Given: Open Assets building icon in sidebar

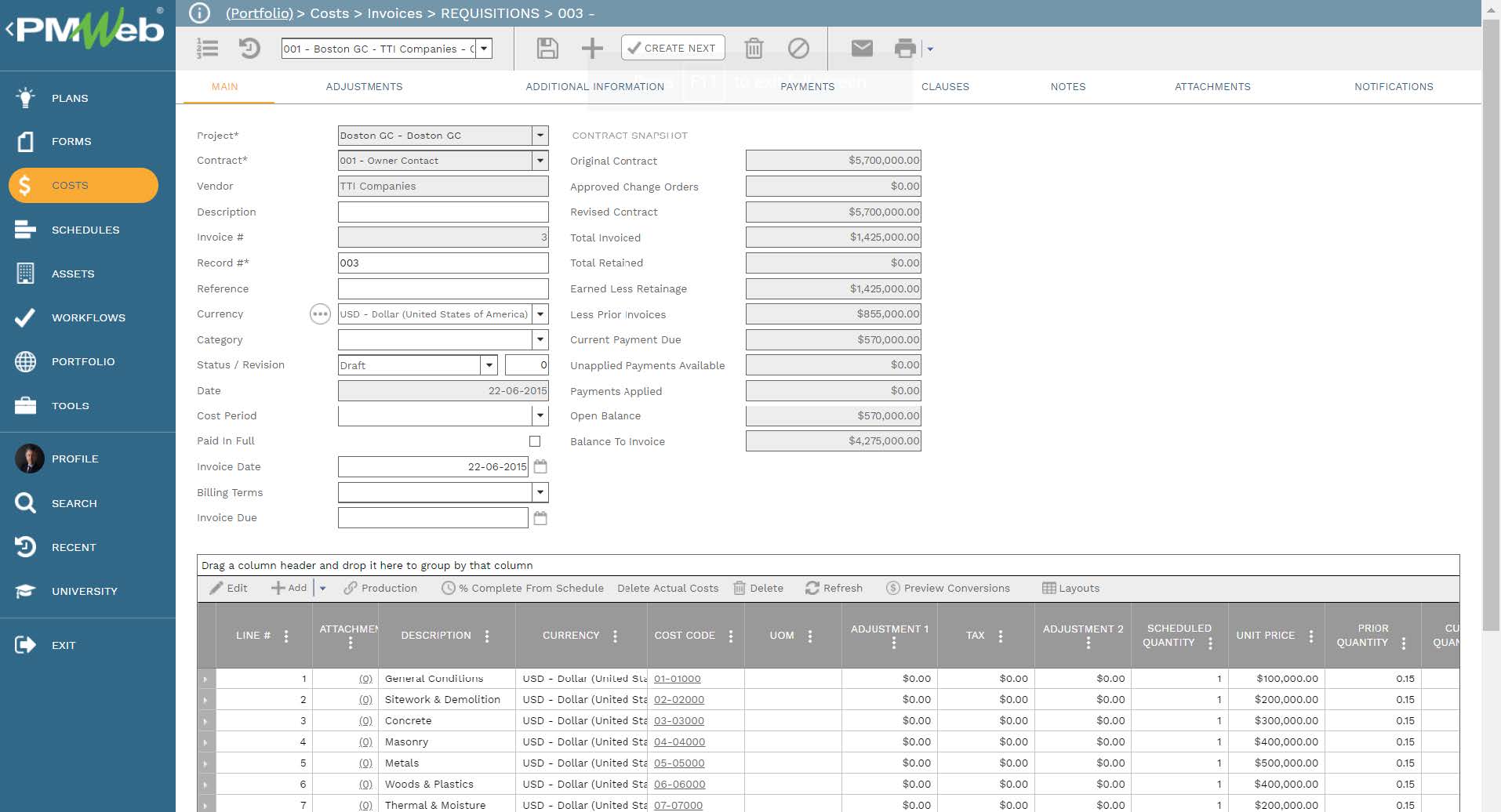Looking at the screenshot, I should coord(25,274).
